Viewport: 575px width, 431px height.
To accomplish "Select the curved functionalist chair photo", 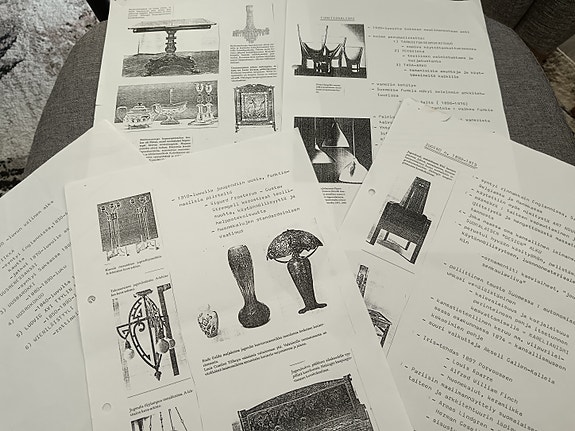I will tap(331, 51).
